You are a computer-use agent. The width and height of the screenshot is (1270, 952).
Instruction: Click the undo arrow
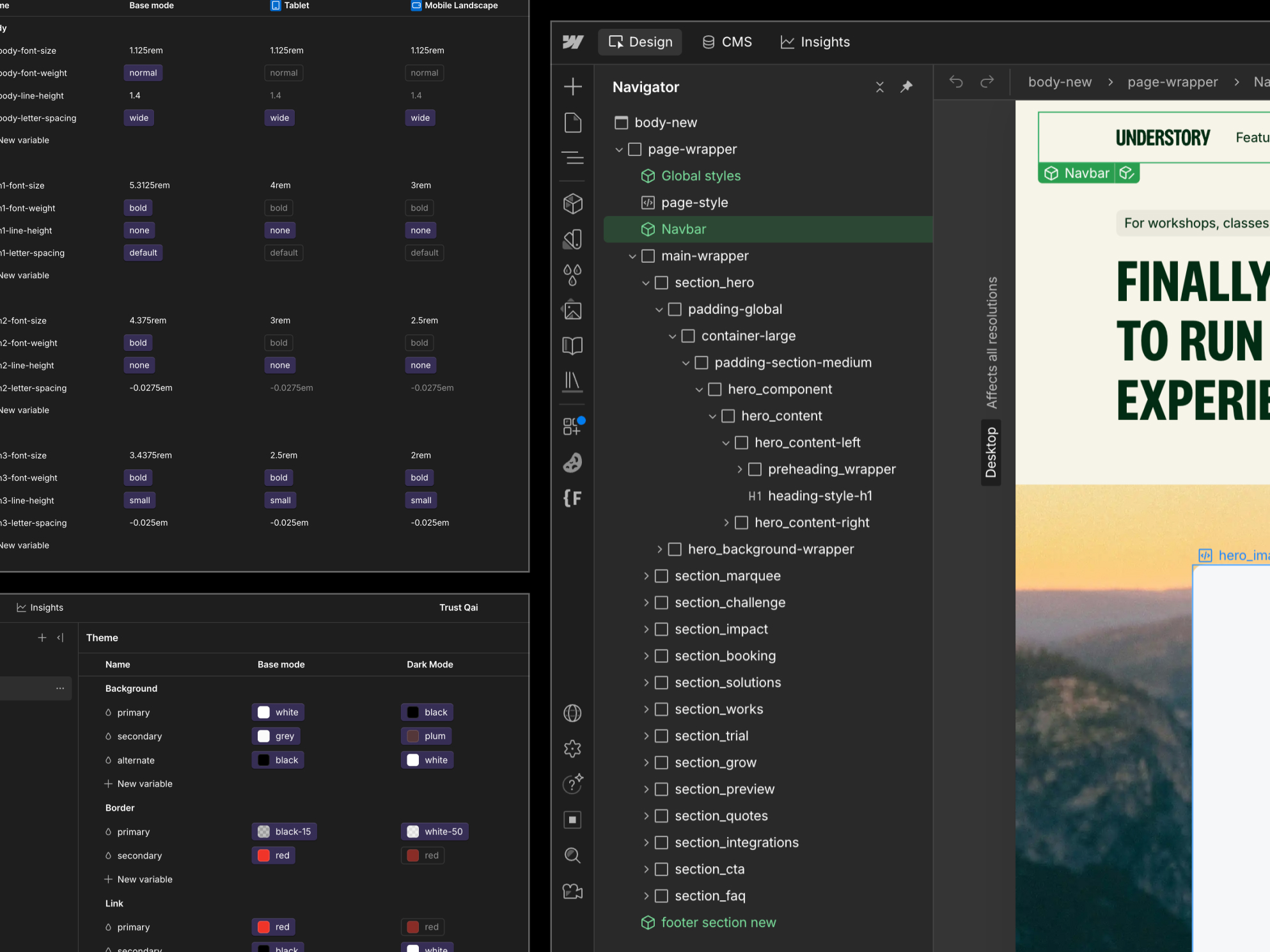(956, 82)
